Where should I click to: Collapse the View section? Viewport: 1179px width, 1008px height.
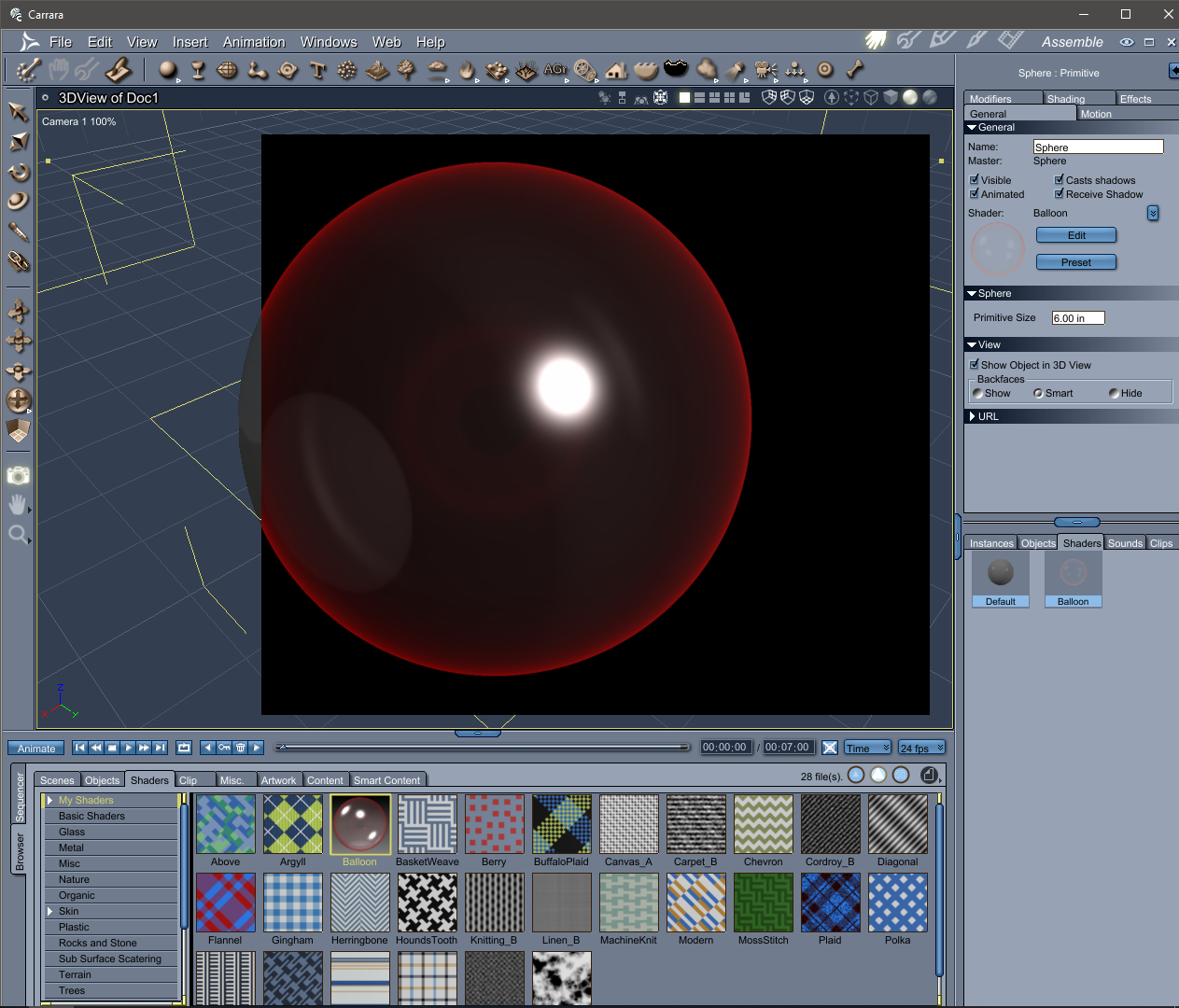pos(972,344)
